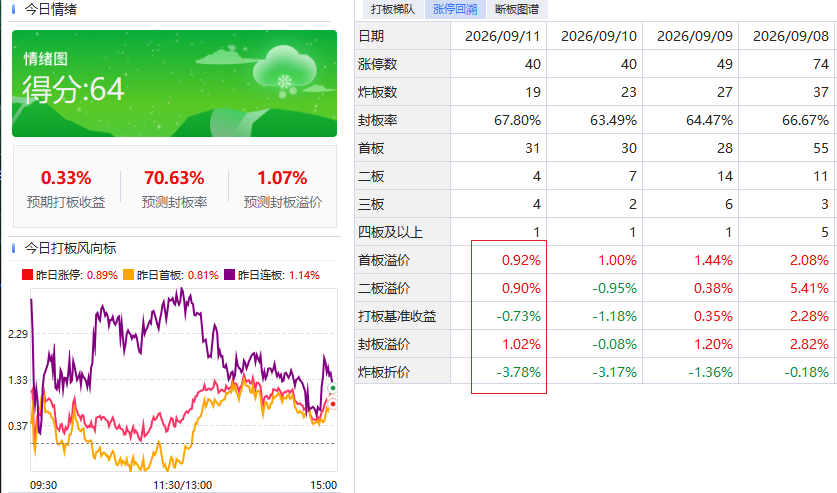Click the green end-of-line marker dot
This screenshot has width=837, height=493.
[x=333, y=387]
